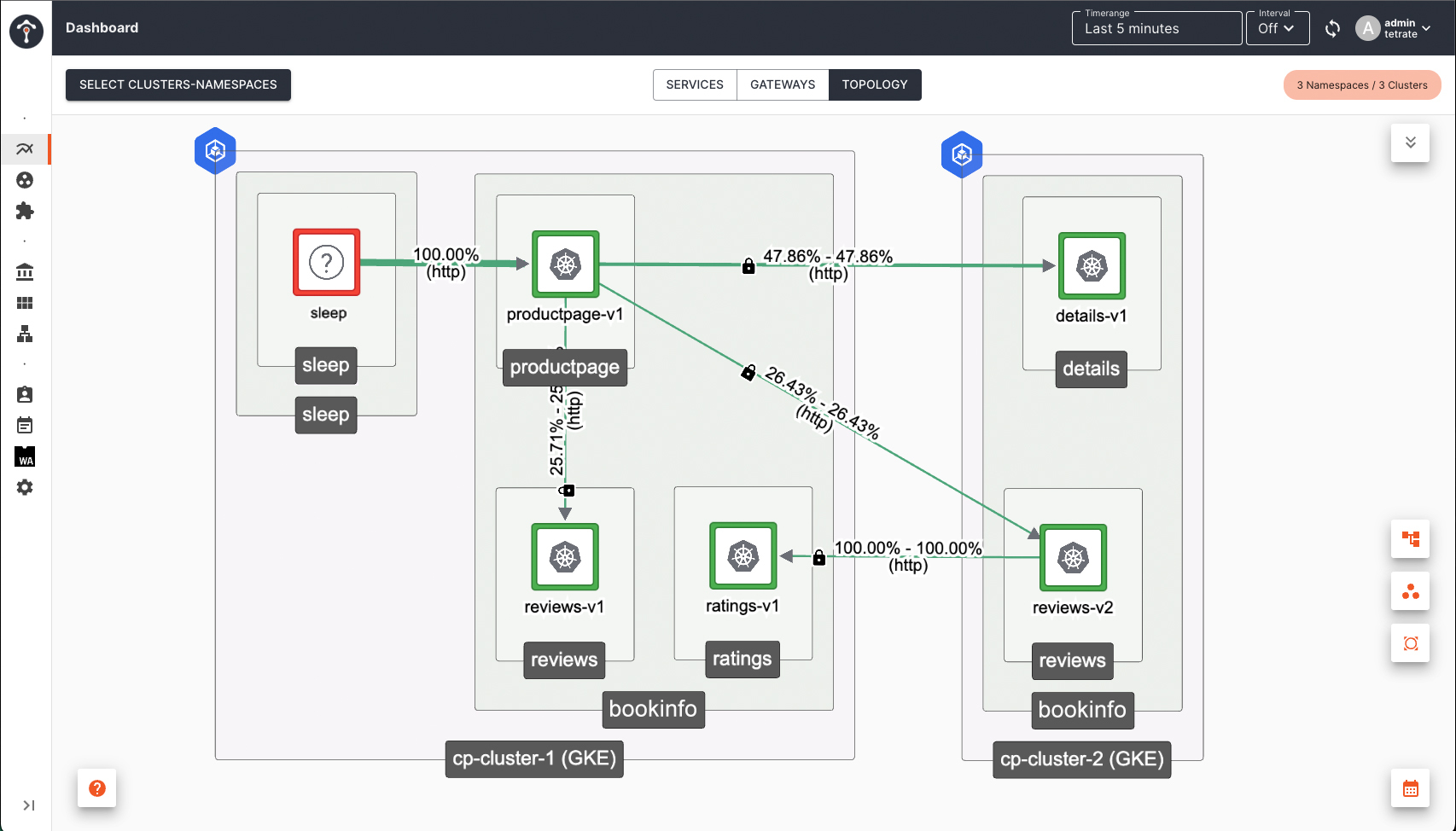The image size is (1456, 831).
Task: Click lock icon on the diagonal reviews-v2 edge
Action: (748, 373)
